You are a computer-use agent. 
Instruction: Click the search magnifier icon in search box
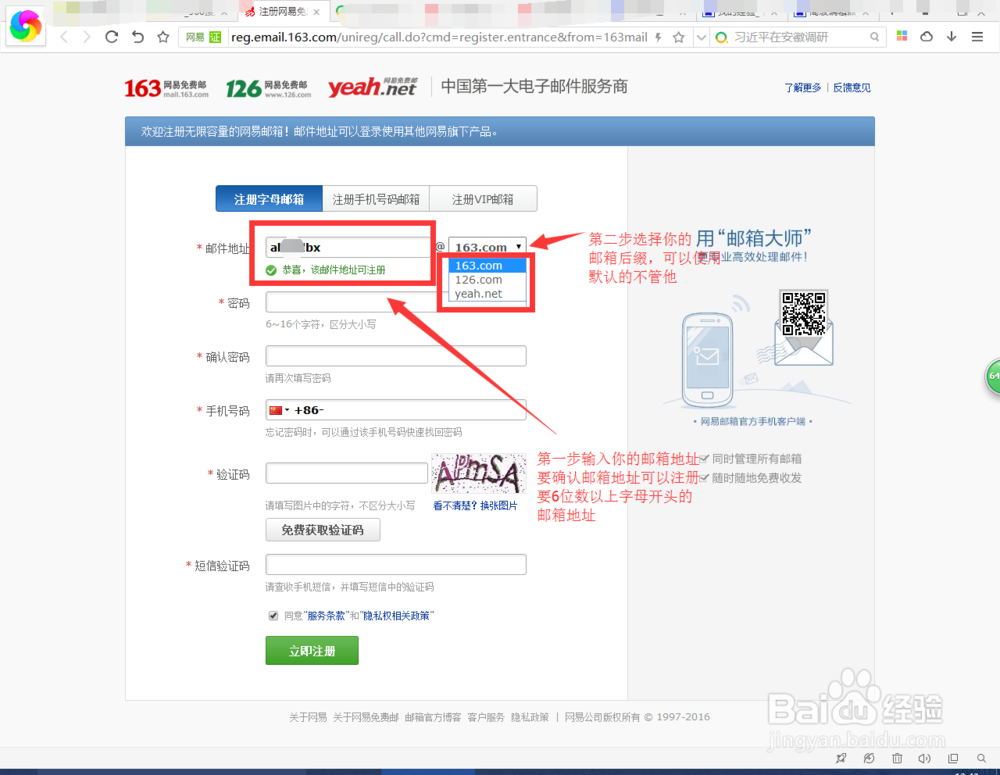pos(874,37)
